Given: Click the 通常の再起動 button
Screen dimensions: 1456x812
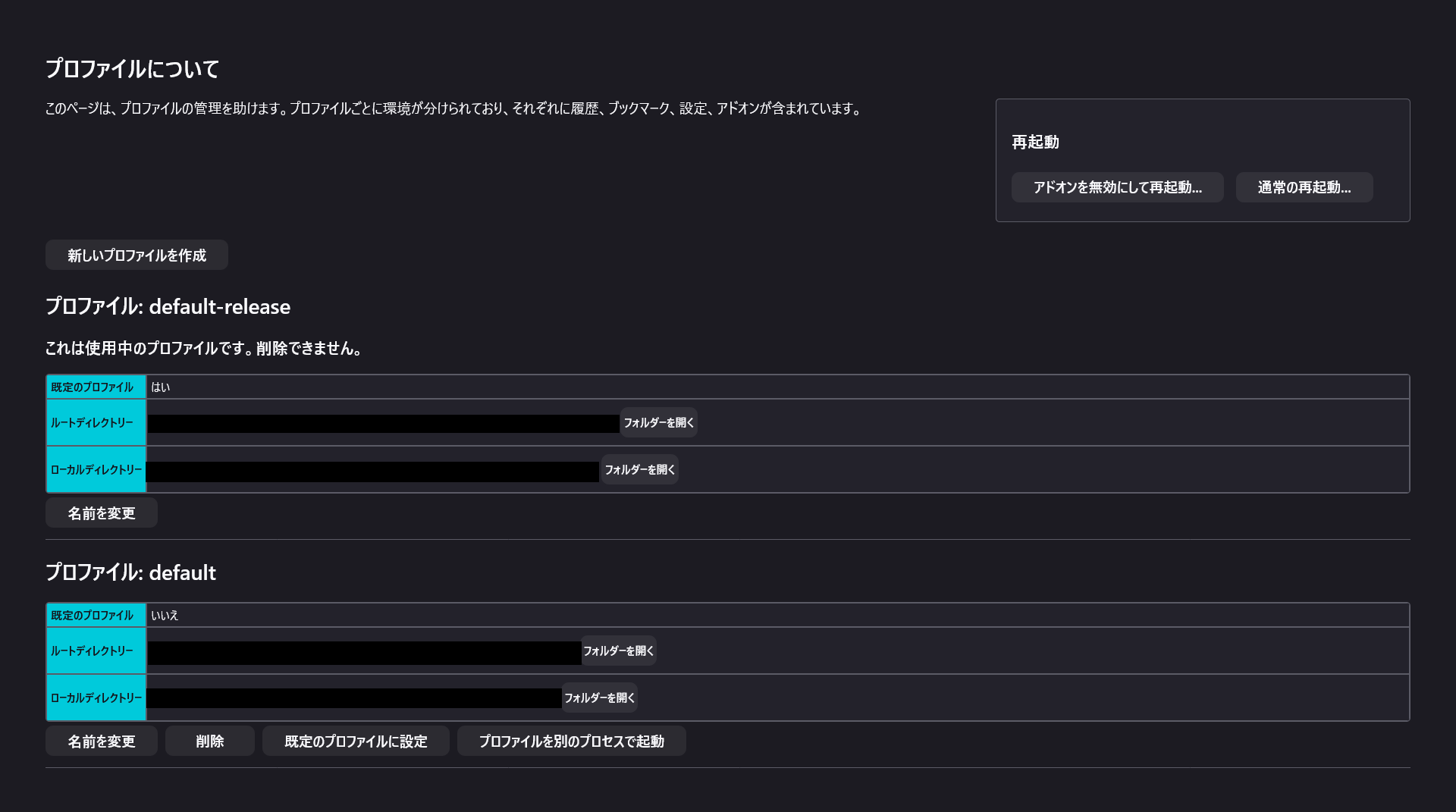Looking at the screenshot, I should pos(1304,187).
